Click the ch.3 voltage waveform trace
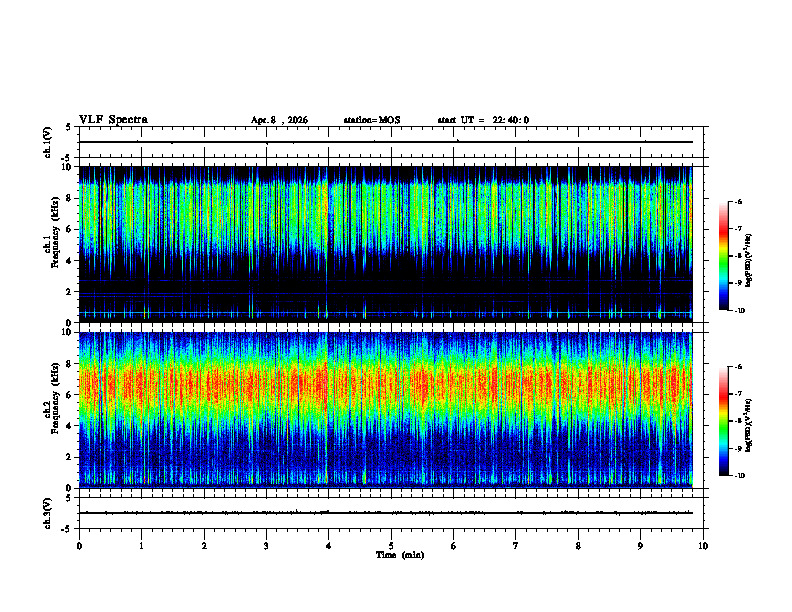Image resolution: width=792 pixels, height=612 pixels. point(385,513)
